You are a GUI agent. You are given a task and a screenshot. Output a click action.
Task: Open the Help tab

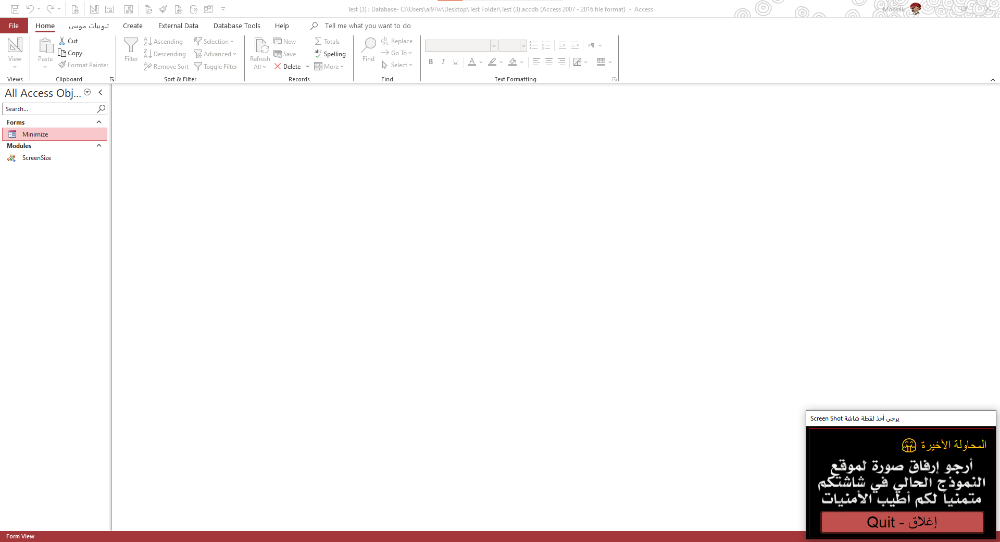281,26
